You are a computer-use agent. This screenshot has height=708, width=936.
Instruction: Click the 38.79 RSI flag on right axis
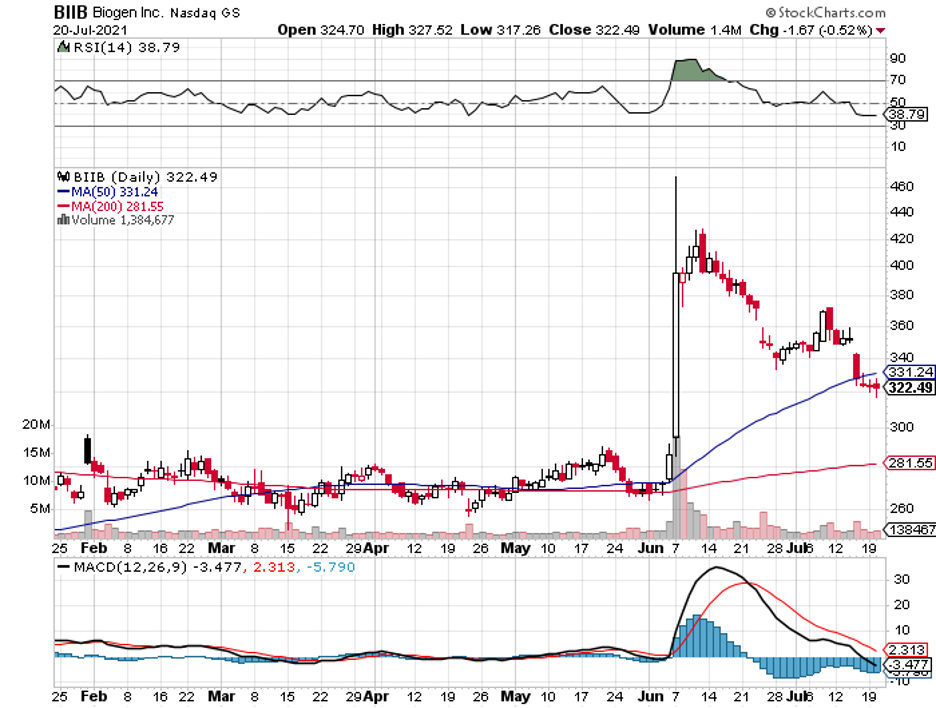(x=906, y=116)
